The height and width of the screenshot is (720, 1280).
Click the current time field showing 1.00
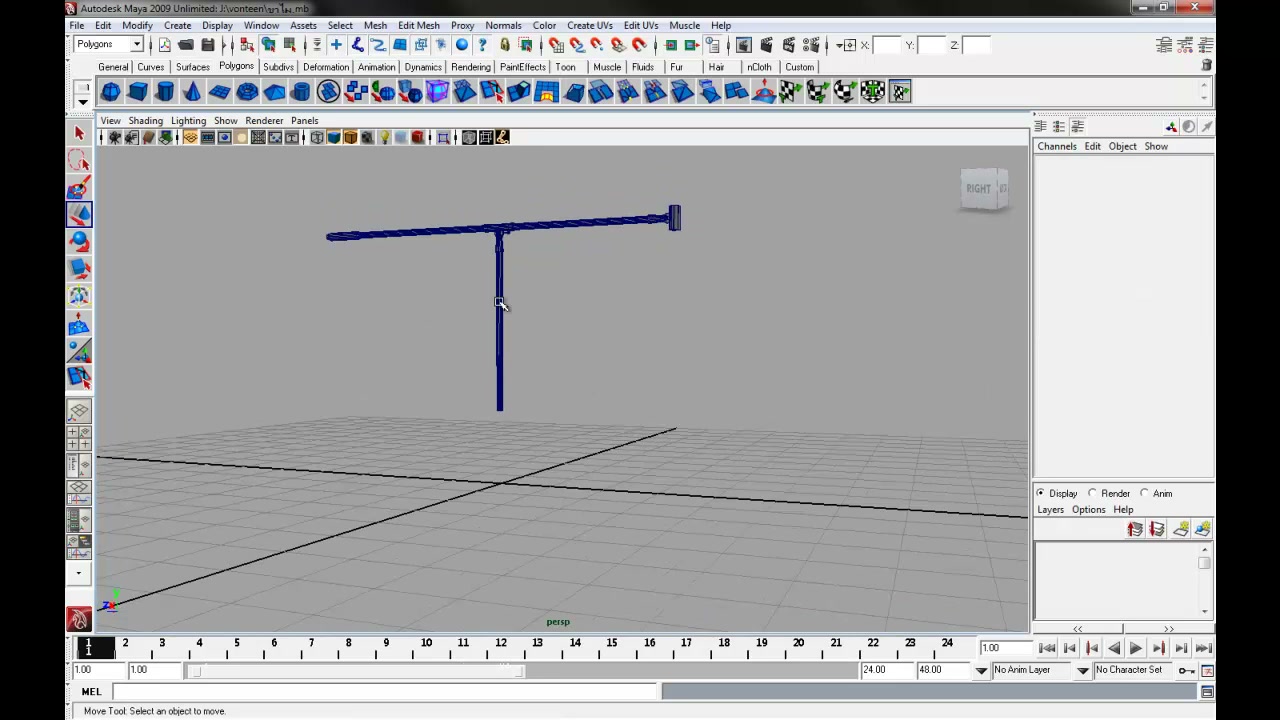(1005, 648)
